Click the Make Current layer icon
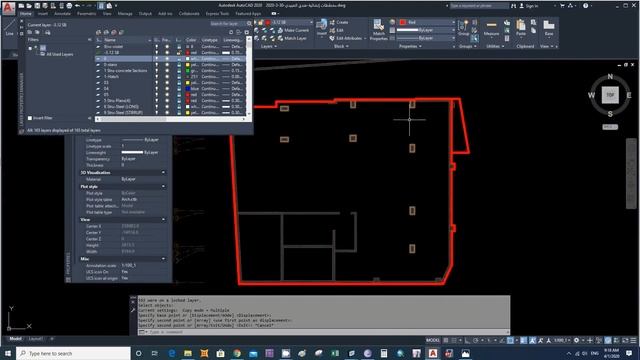 [280, 30]
